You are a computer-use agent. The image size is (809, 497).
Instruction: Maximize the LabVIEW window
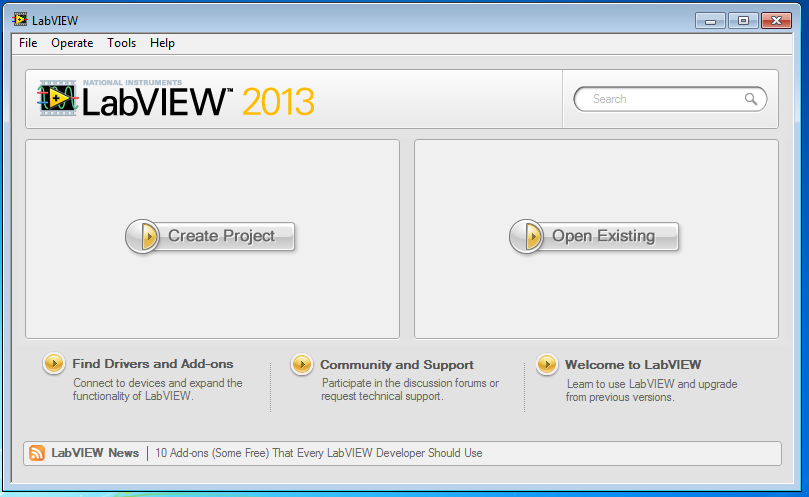743,21
